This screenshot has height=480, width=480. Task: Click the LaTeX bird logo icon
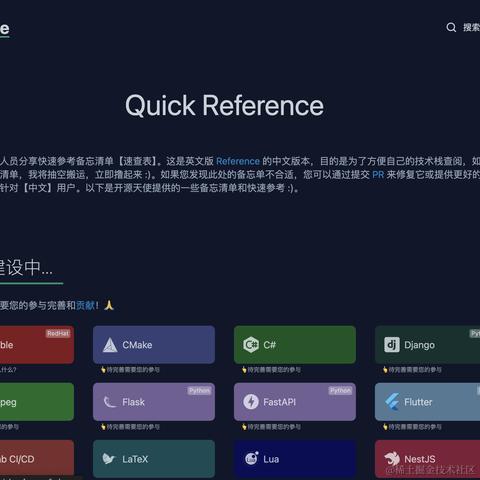[109, 459]
